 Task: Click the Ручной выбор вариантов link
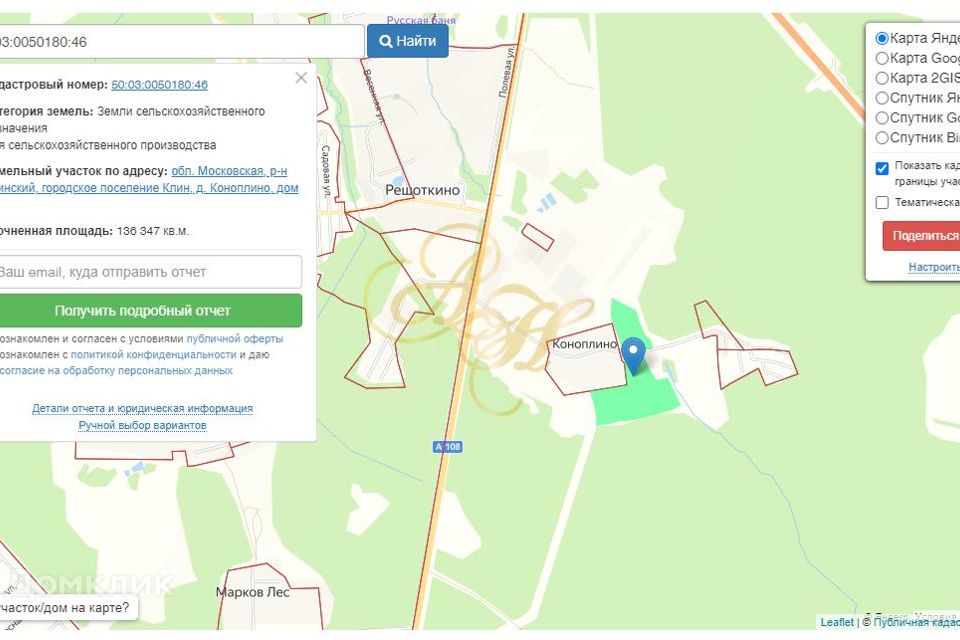[142, 425]
